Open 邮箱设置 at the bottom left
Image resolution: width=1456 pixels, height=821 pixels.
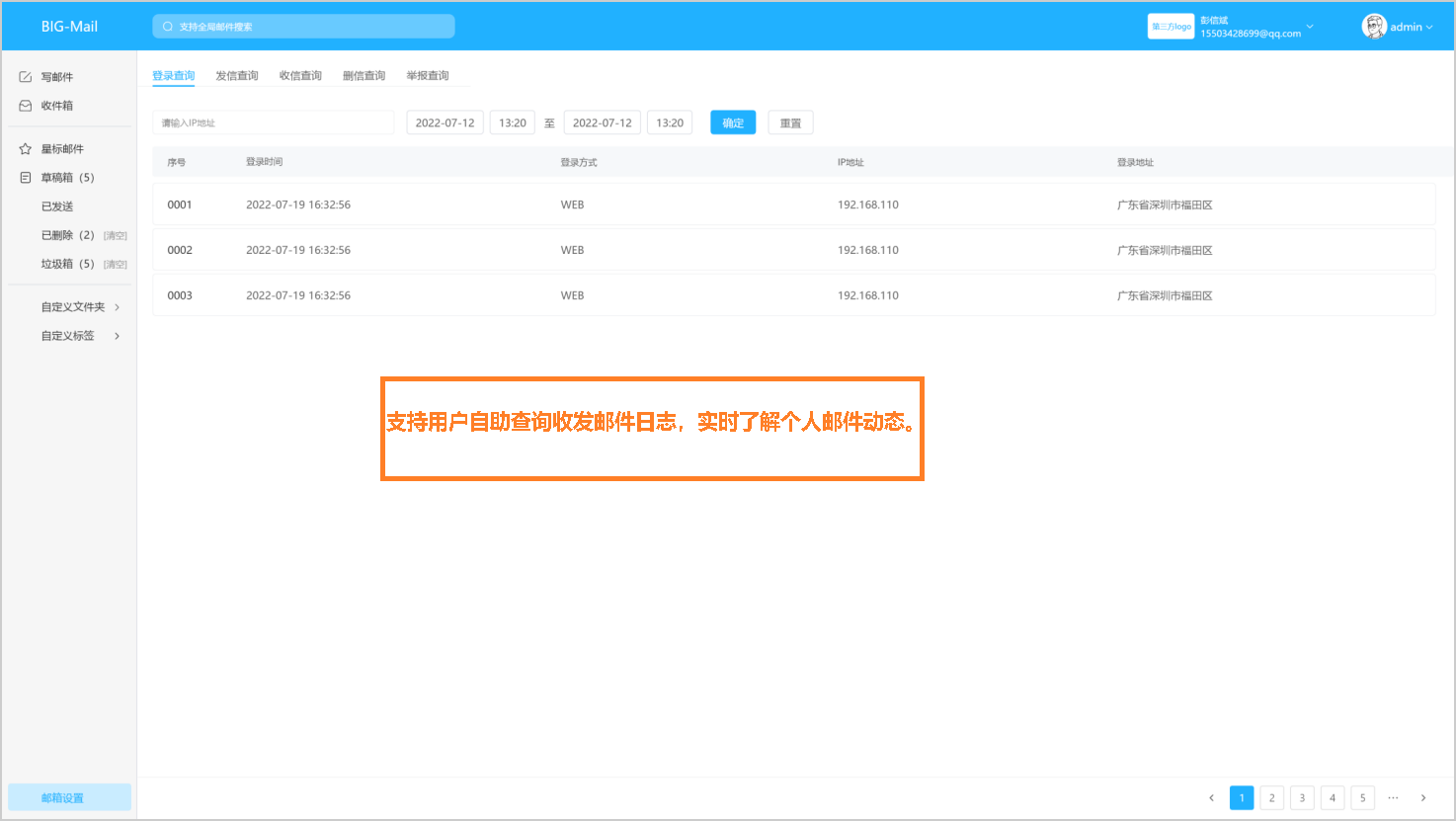tap(68, 797)
